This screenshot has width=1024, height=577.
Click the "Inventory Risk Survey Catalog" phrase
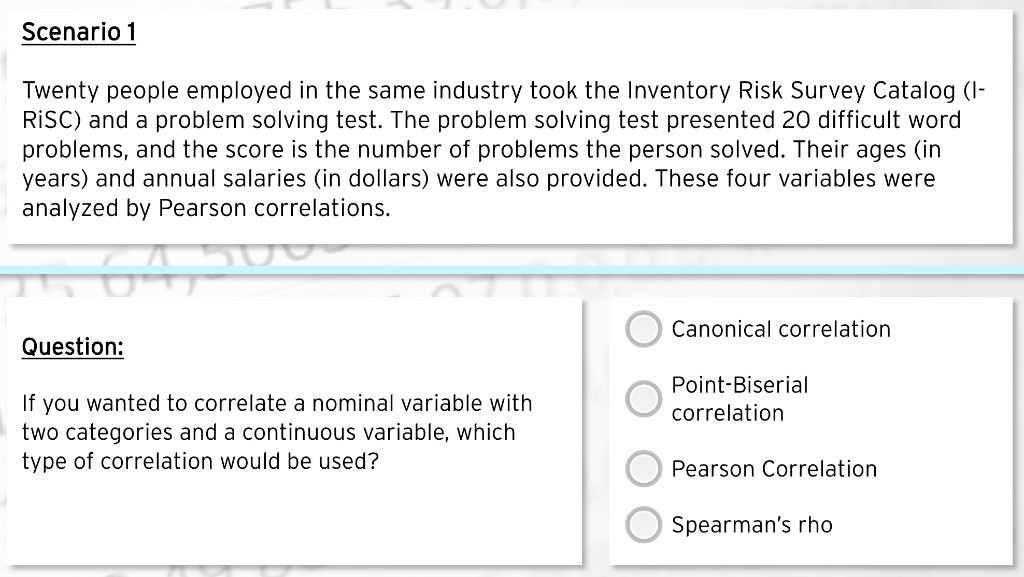[790, 92]
